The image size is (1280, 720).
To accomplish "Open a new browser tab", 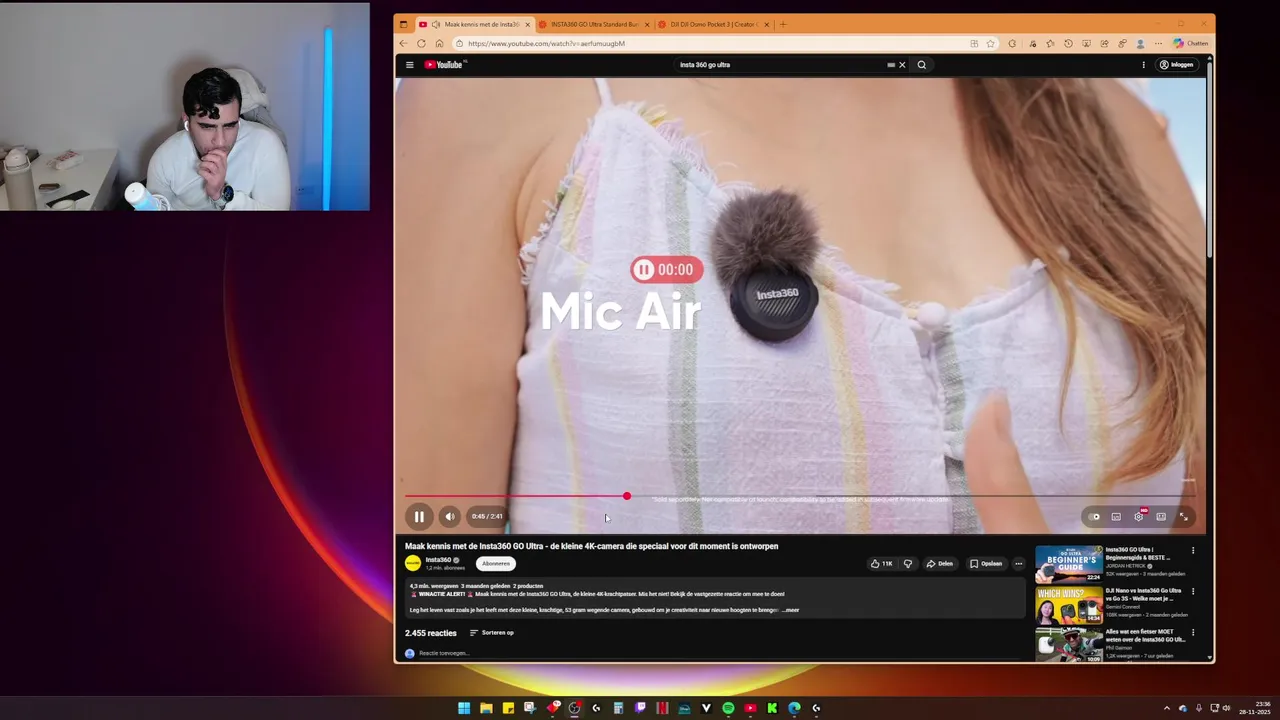I will point(783,24).
